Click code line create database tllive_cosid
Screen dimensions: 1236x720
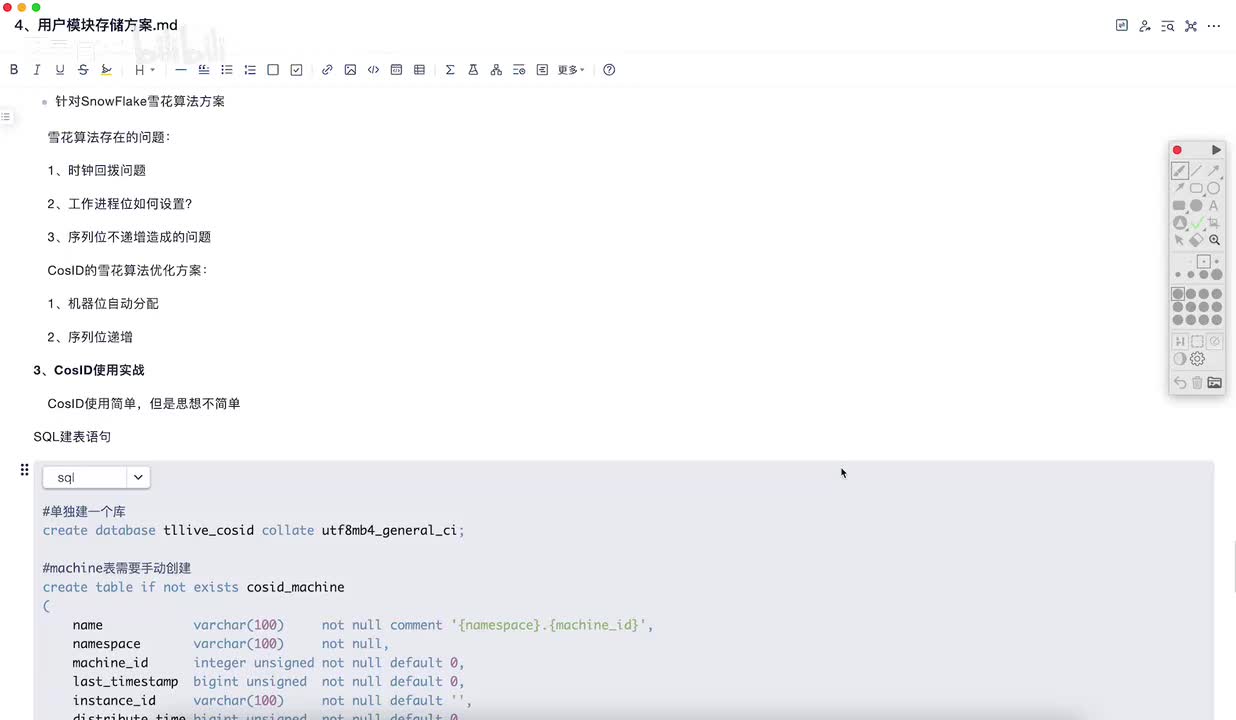coord(253,530)
